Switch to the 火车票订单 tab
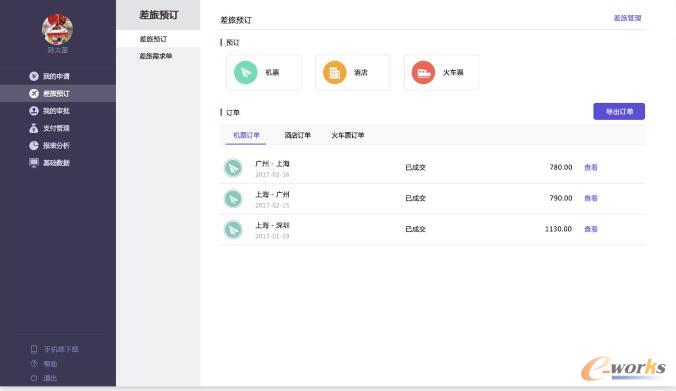 [x=347, y=135]
